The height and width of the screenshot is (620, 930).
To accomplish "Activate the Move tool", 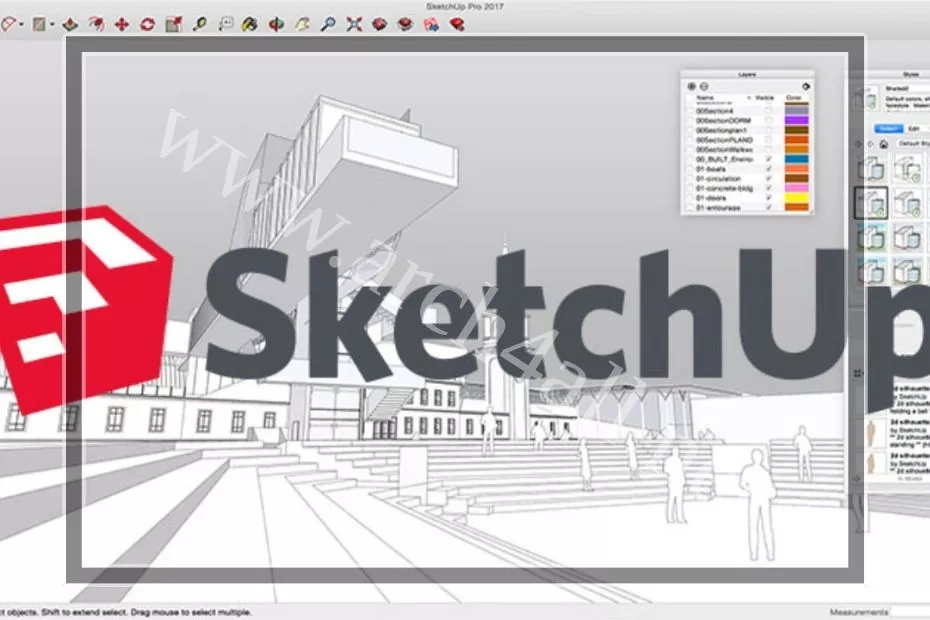I will pyautogui.click(x=120, y=22).
